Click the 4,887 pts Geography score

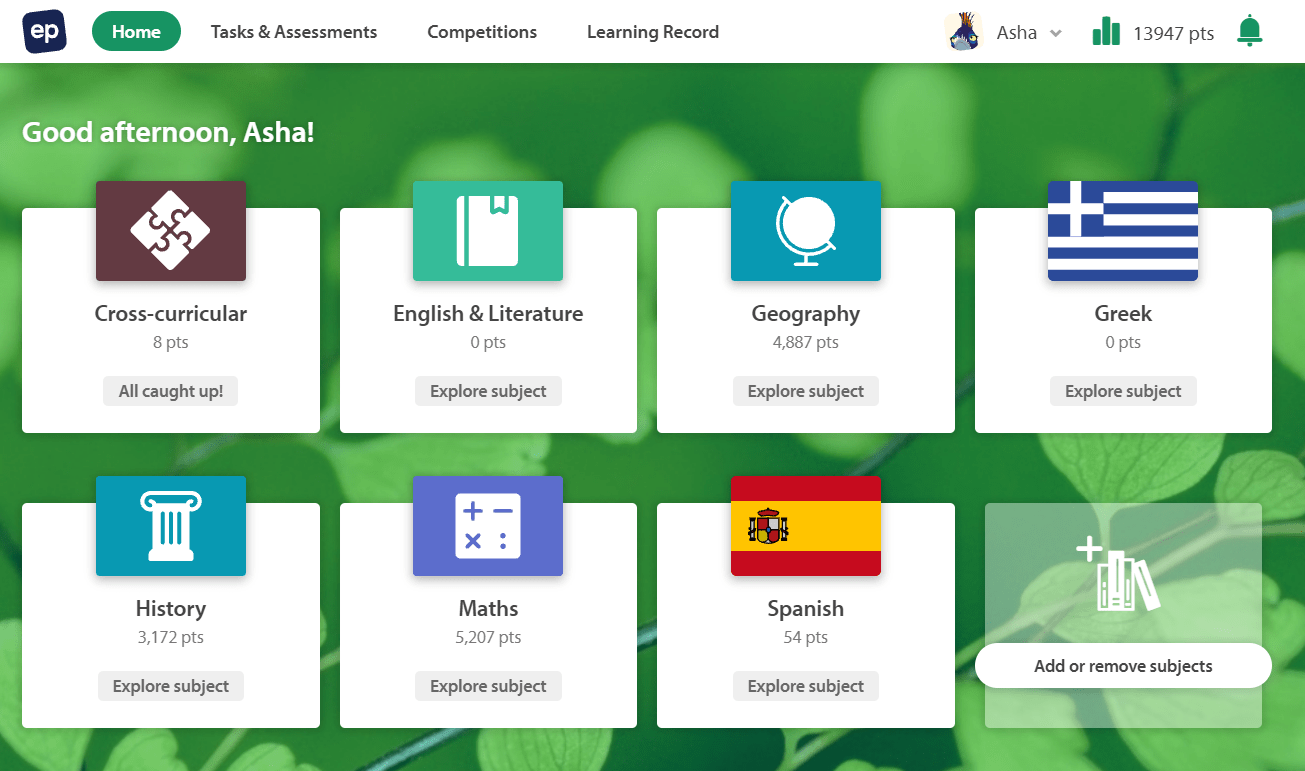pos(806,342)
